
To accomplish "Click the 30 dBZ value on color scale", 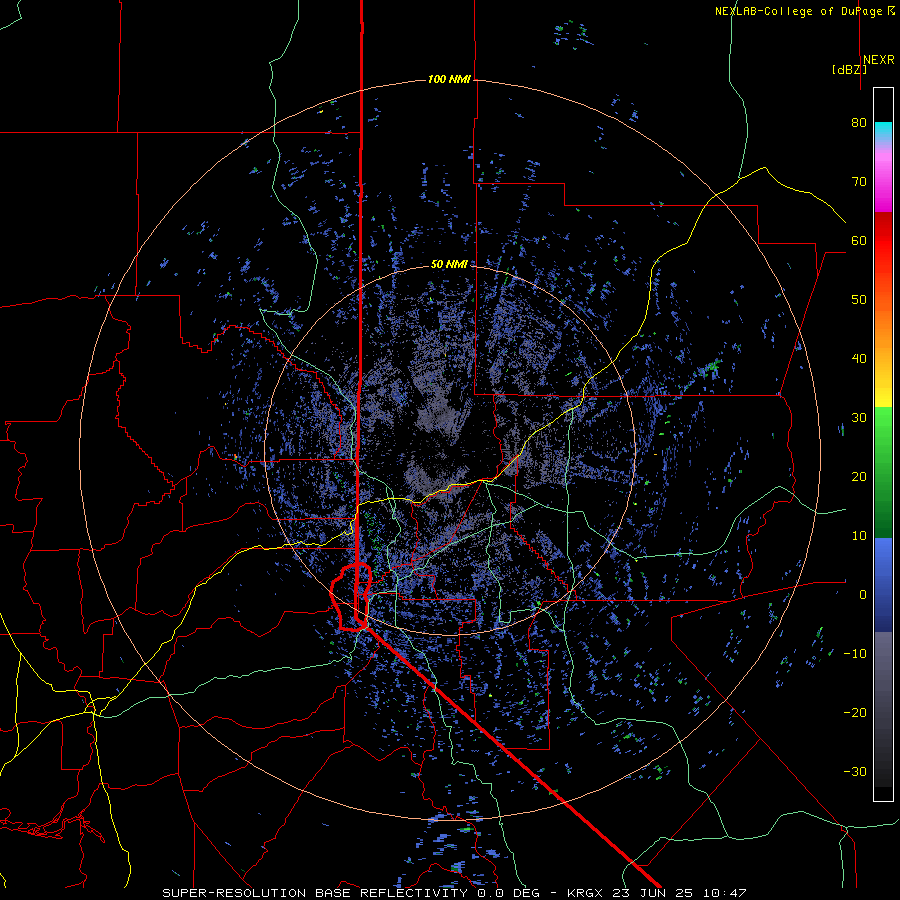I will pyautogui.click(x=859, y=418).
